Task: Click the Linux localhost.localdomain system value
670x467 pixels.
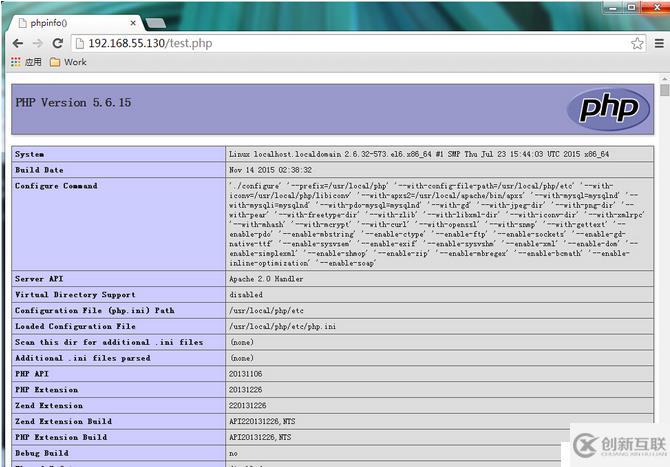Action: click(x=419, y=154)
